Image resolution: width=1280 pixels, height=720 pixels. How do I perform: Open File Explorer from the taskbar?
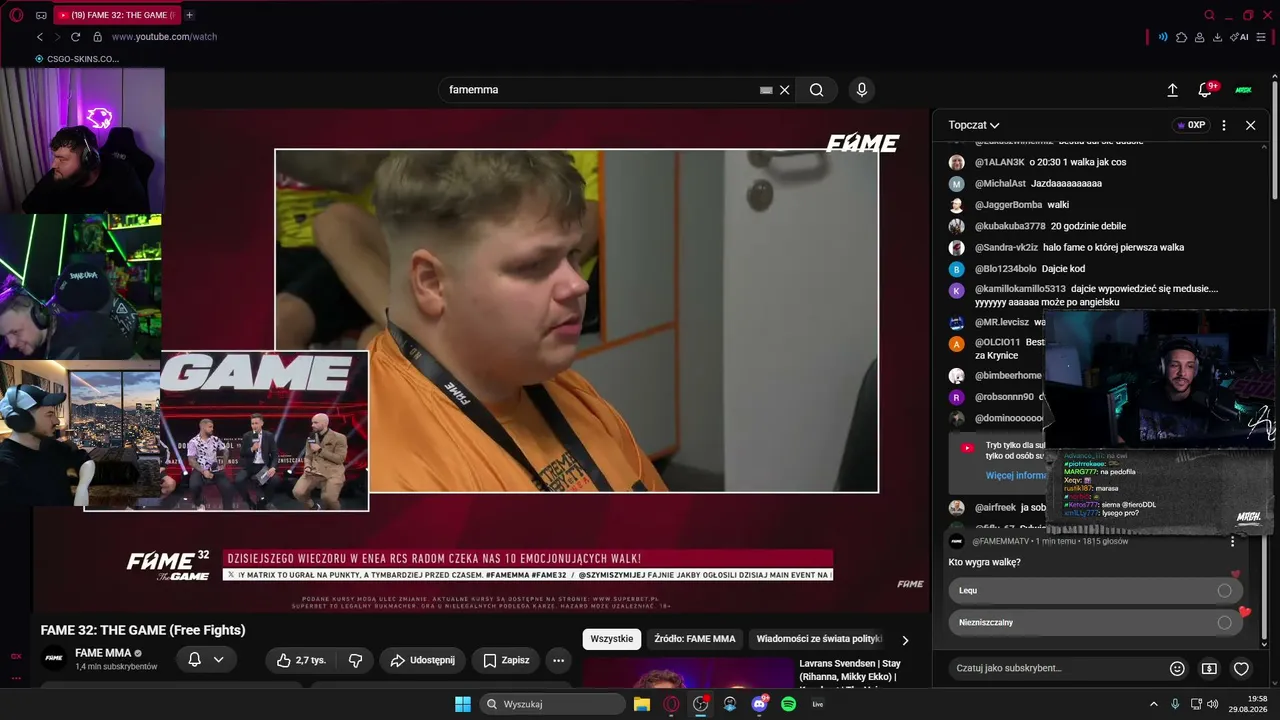pos(642,704)
